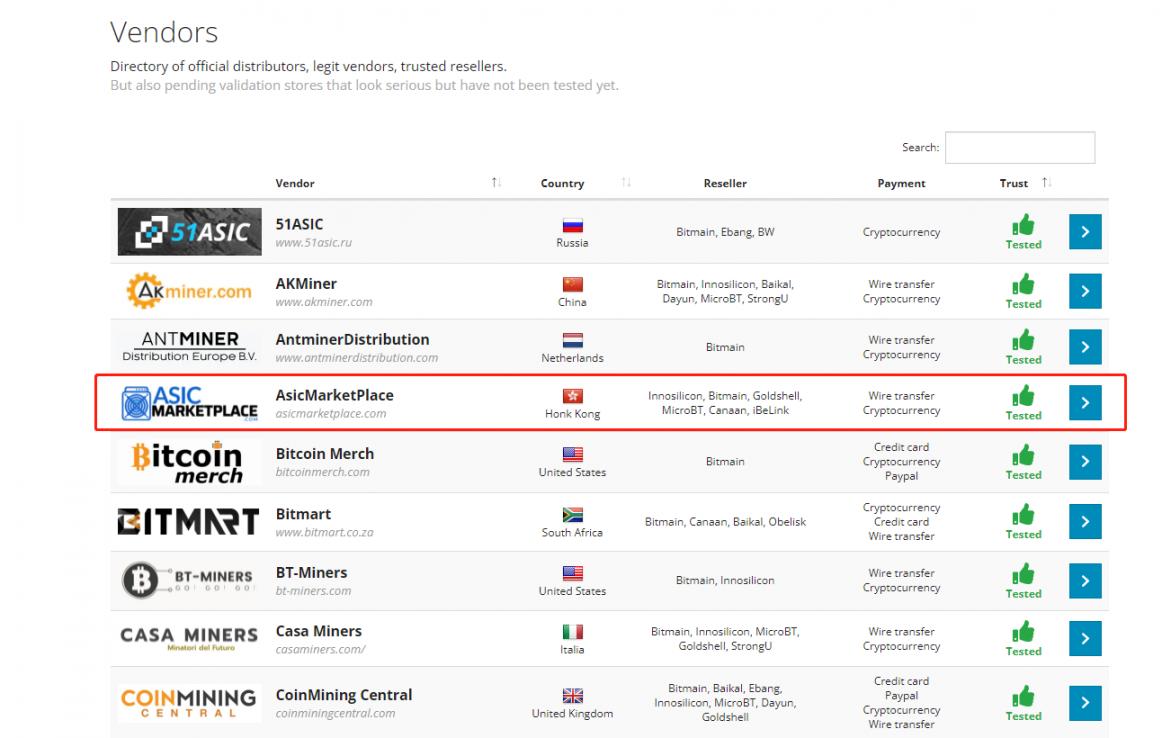This screenshot has height=738, width=1162.
Task: Click the Reseller column header
Action: click(724, 184)
